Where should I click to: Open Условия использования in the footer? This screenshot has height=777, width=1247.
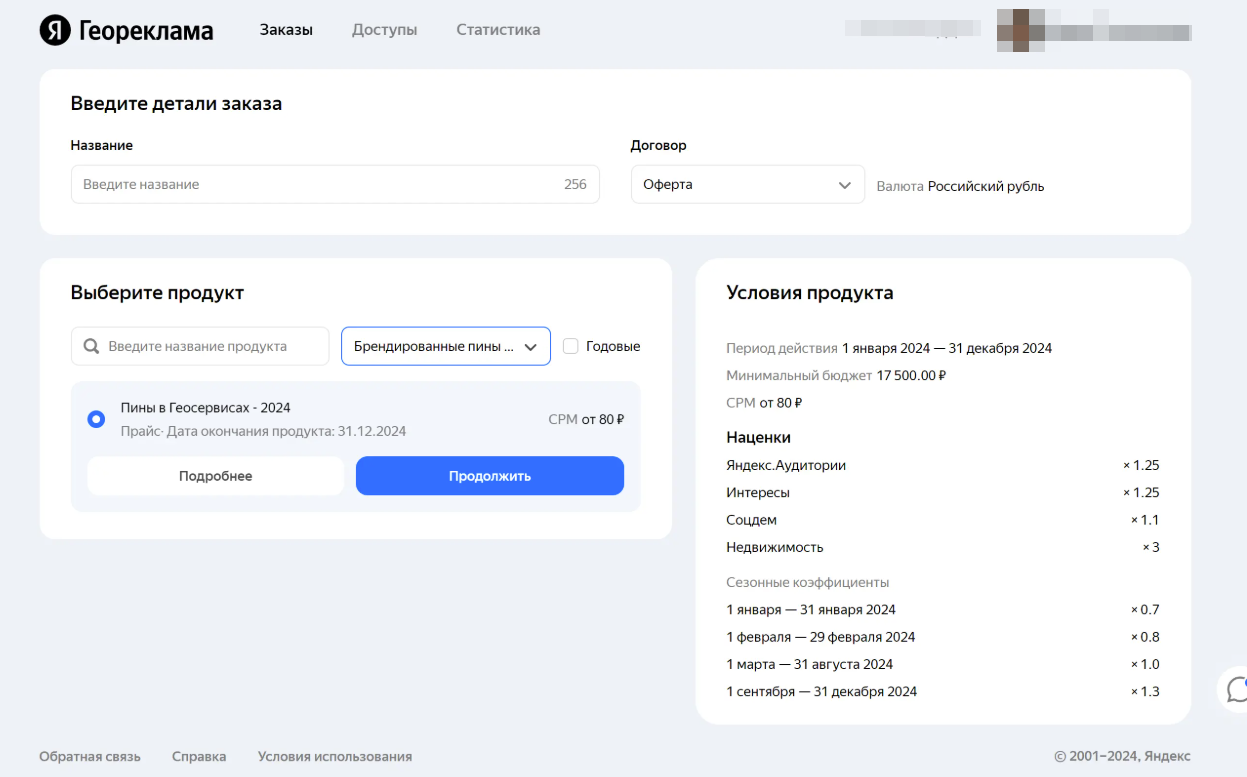pos(334,756)
